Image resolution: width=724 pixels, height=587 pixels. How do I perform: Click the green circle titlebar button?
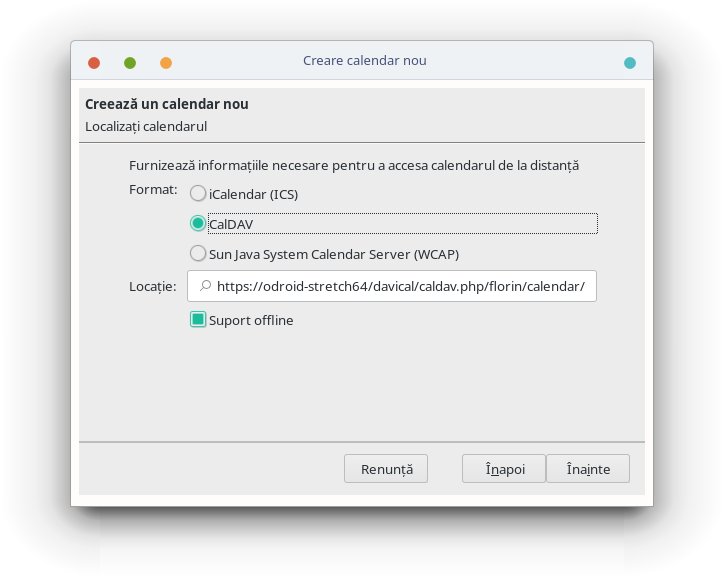coord(130,63)
